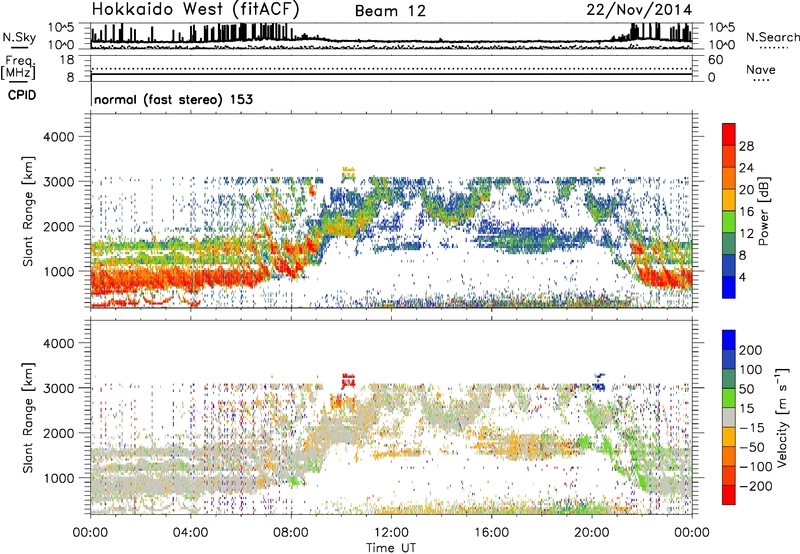
Task: Click the '00:00' label at the time axis end
Action: [691, 533]
